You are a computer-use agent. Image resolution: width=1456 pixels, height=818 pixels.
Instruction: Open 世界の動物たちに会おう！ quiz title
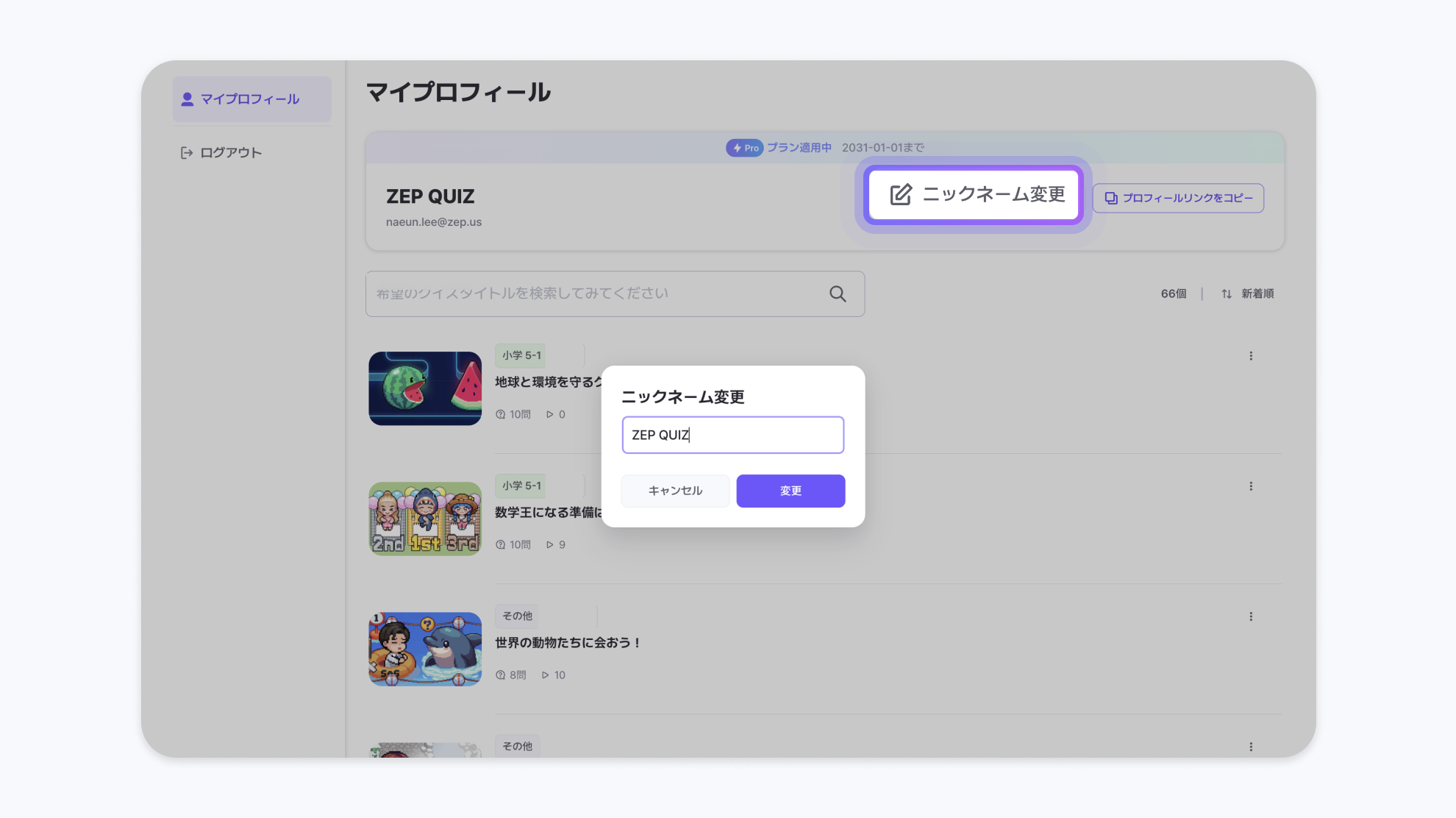(x=568, y=643)
